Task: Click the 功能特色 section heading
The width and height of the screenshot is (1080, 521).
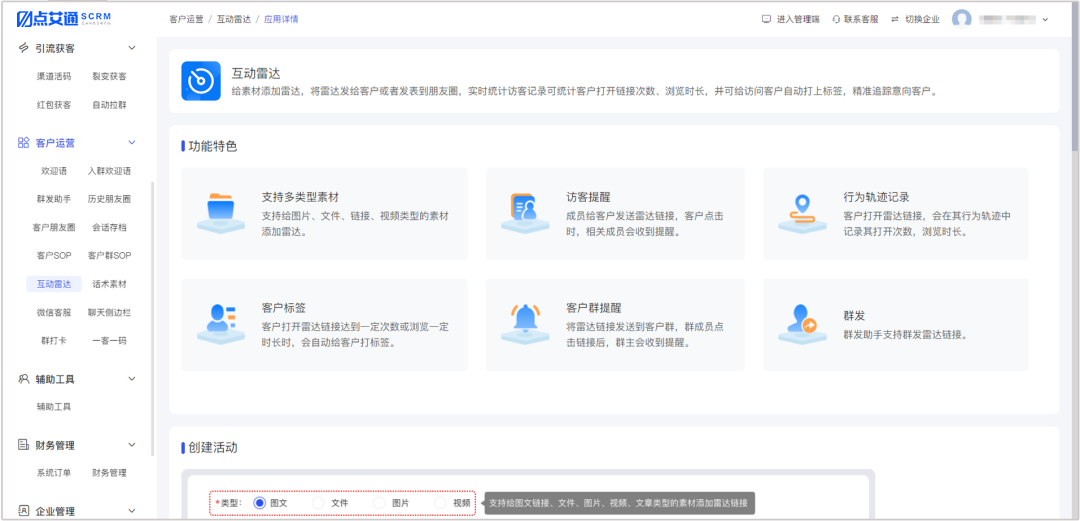Action: click(213, 146)
